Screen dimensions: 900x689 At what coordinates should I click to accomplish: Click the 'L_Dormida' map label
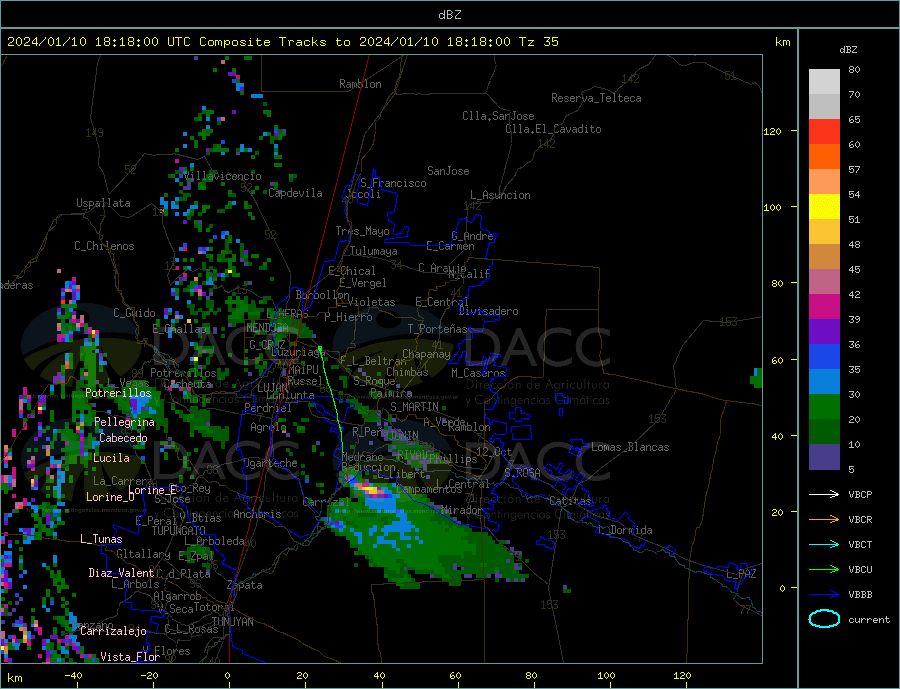625,531
